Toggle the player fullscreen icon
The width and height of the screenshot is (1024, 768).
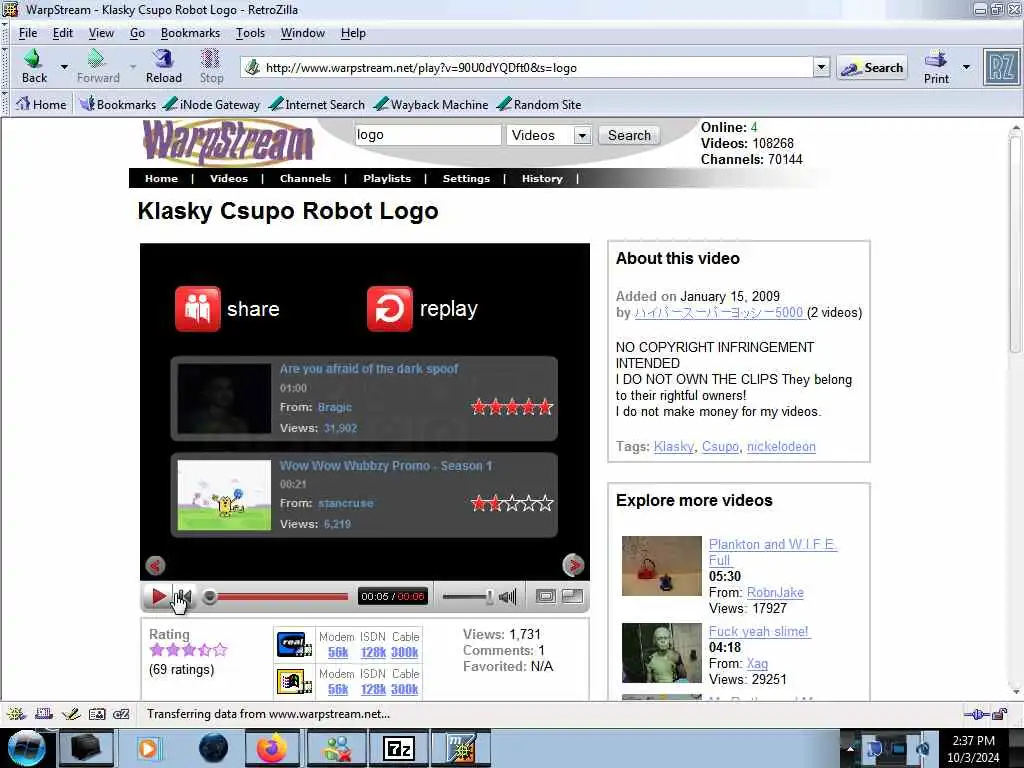coord(573,596)
